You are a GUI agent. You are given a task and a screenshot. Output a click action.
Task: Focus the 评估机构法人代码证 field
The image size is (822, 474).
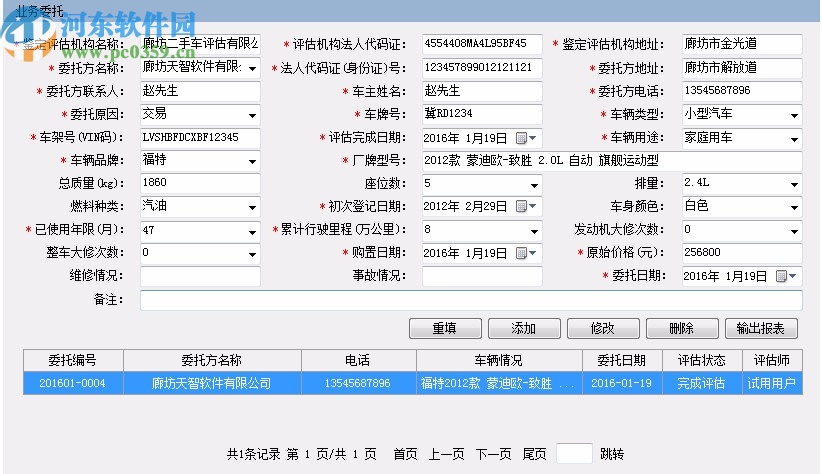tap(482, 44)
